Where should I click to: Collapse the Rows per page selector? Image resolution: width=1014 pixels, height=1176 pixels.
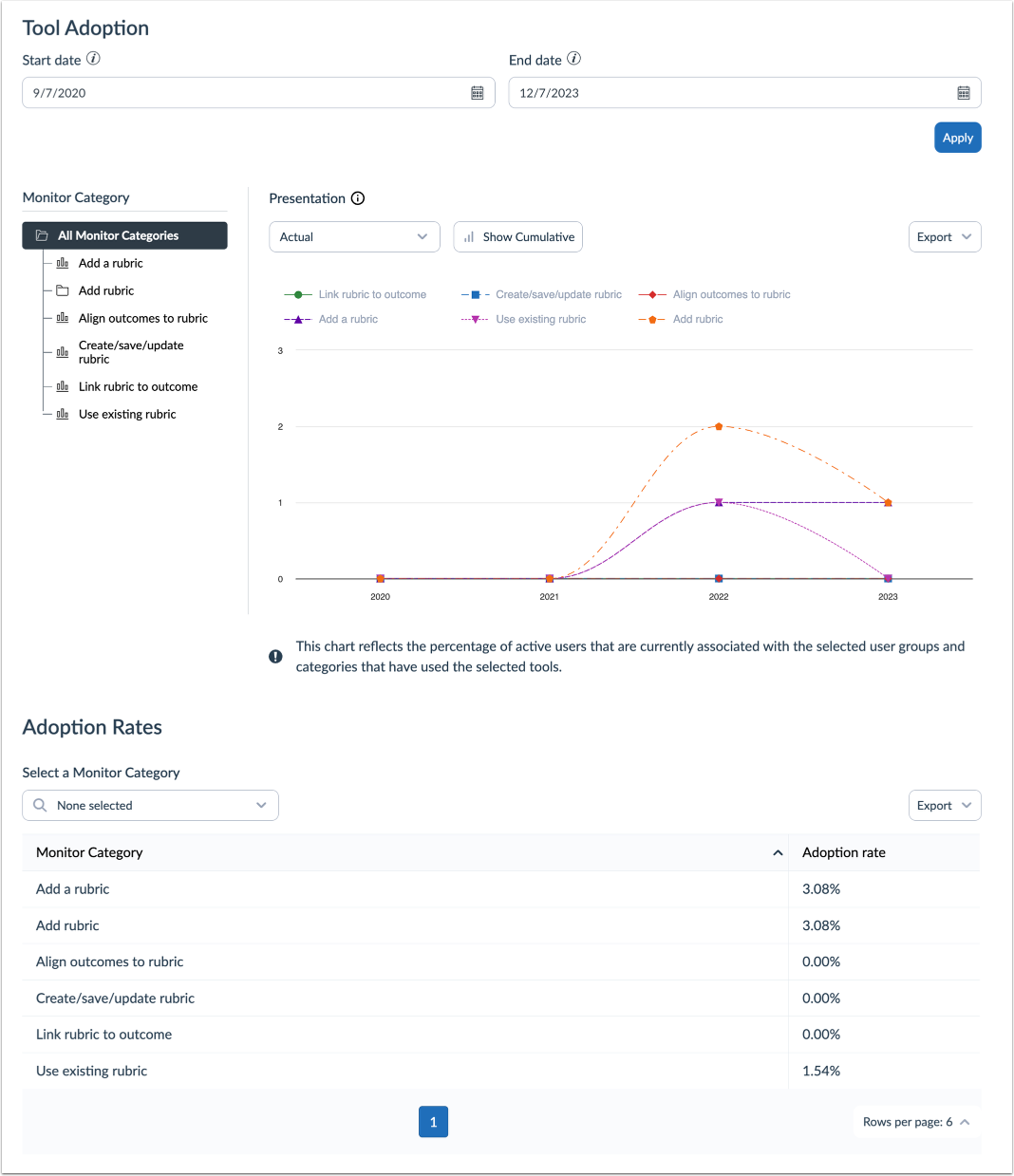(x=915, y=1121)
